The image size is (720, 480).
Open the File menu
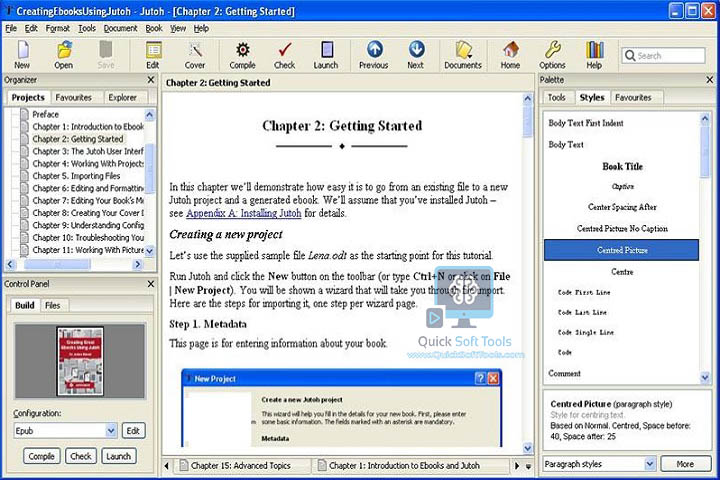11,28
